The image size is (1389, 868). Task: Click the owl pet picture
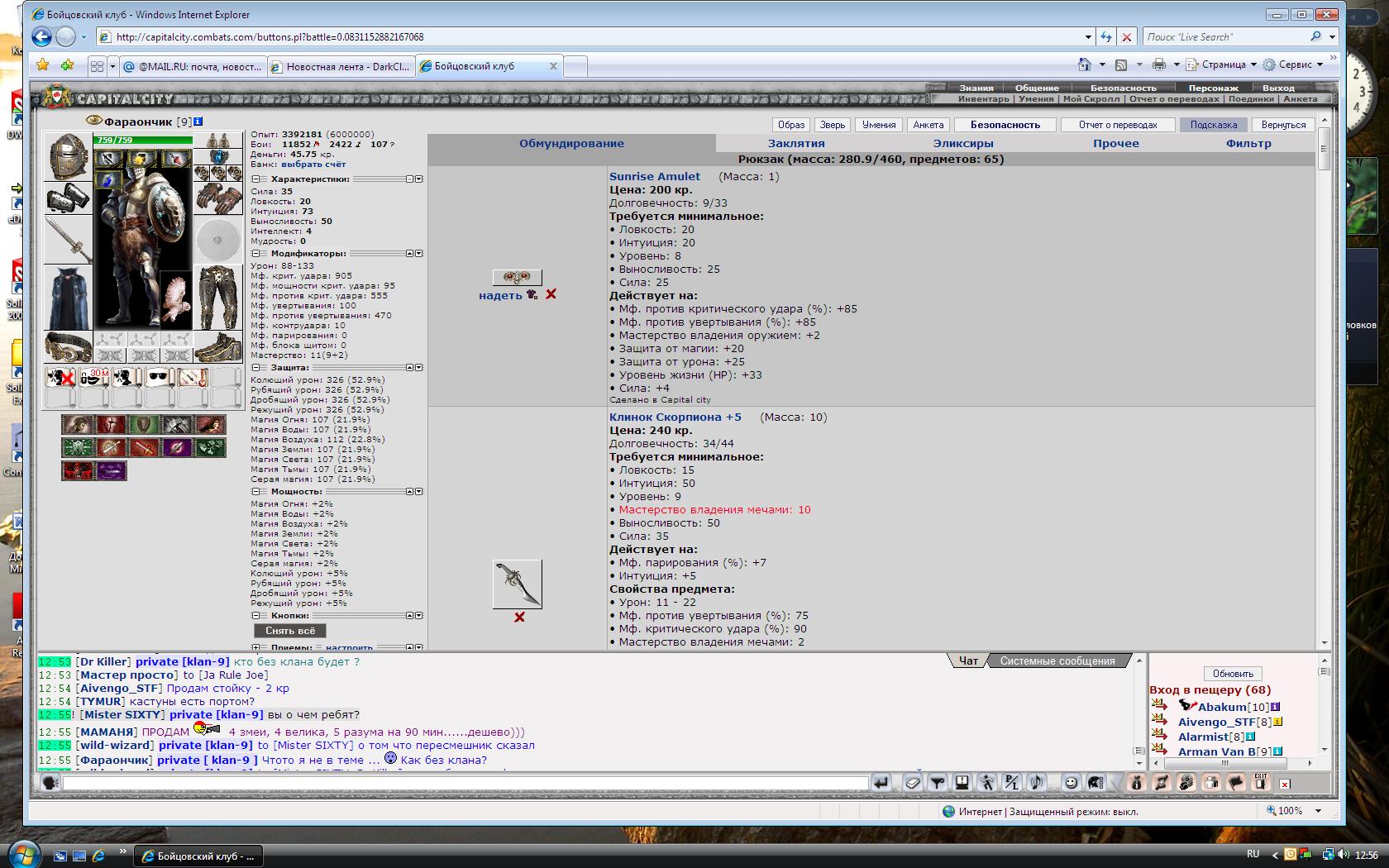pyautogui.click(x=176, y=299)
